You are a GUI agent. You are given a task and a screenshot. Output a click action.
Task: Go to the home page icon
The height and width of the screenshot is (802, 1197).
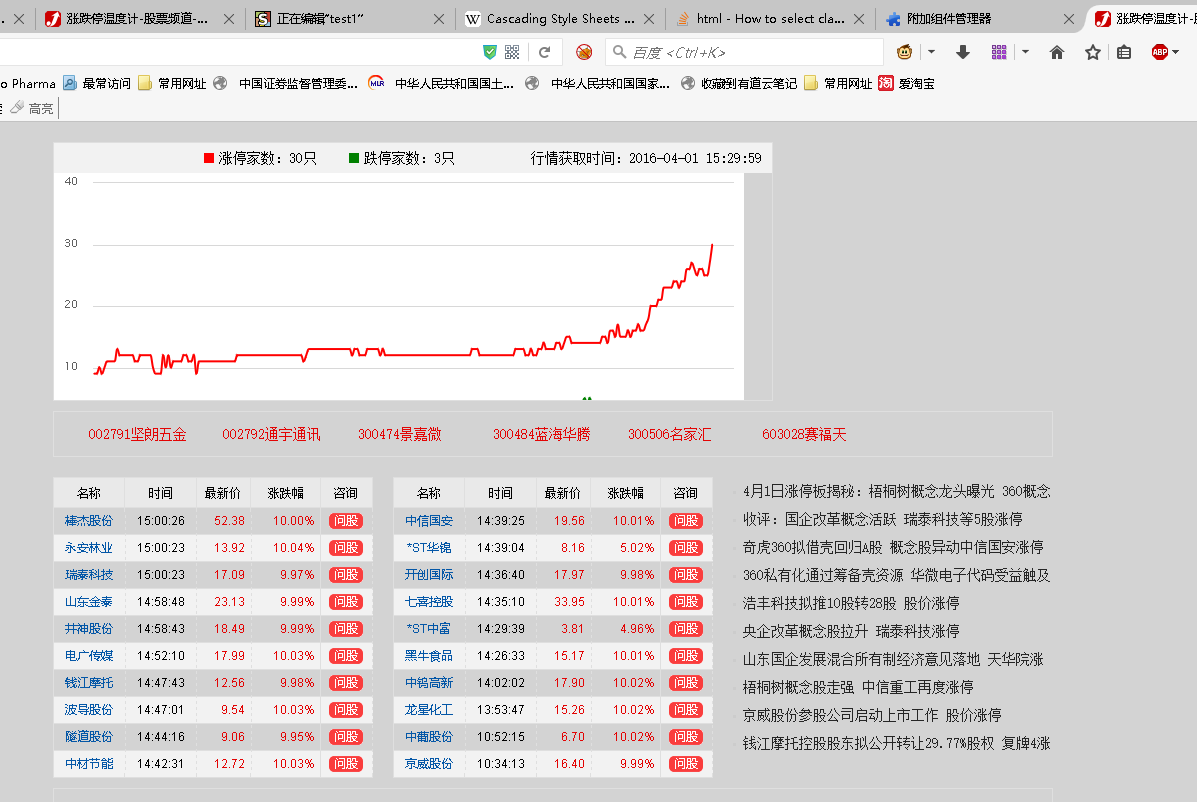click(1057, 52)
